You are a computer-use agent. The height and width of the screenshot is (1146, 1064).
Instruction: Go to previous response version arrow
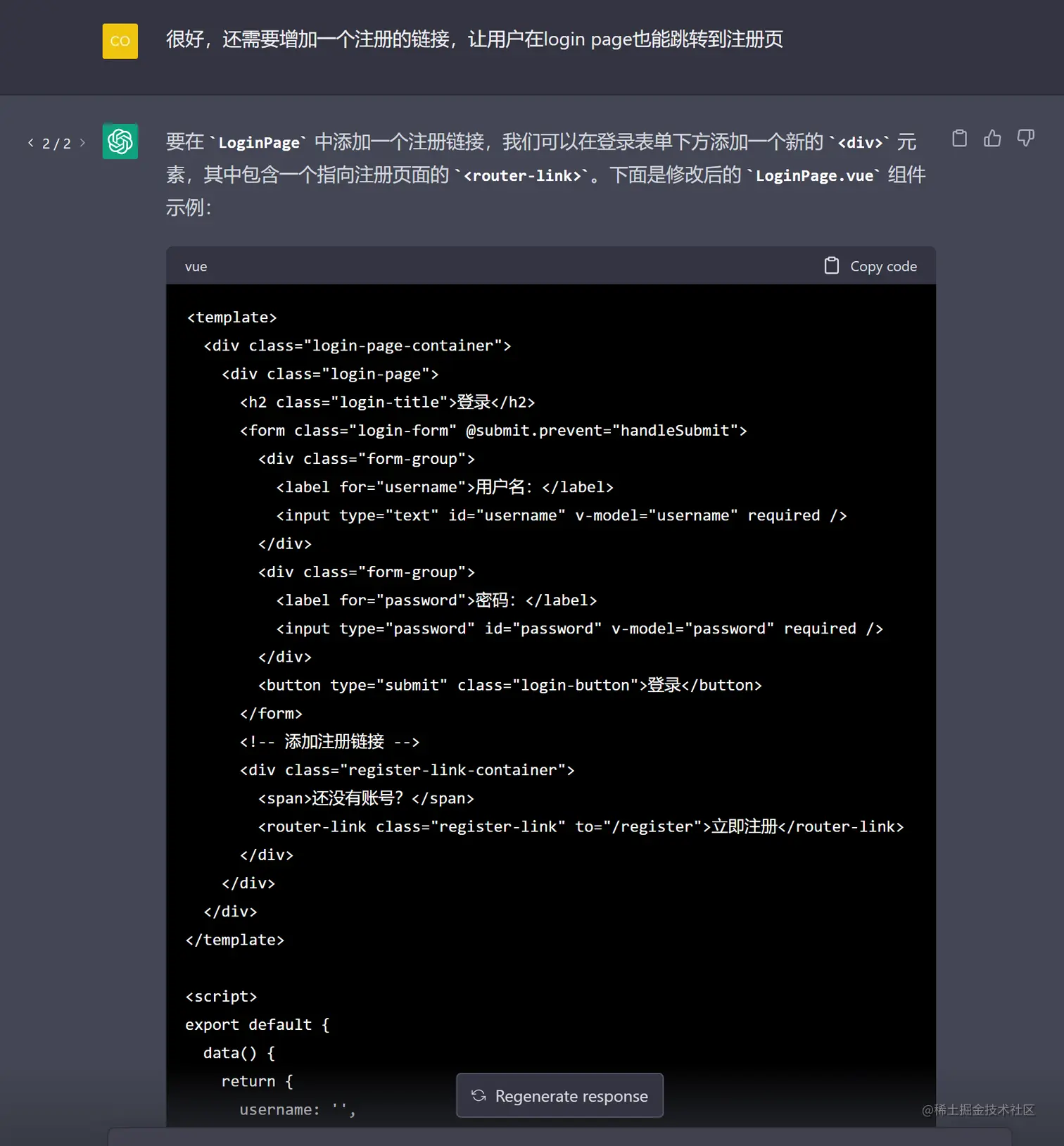30,143
